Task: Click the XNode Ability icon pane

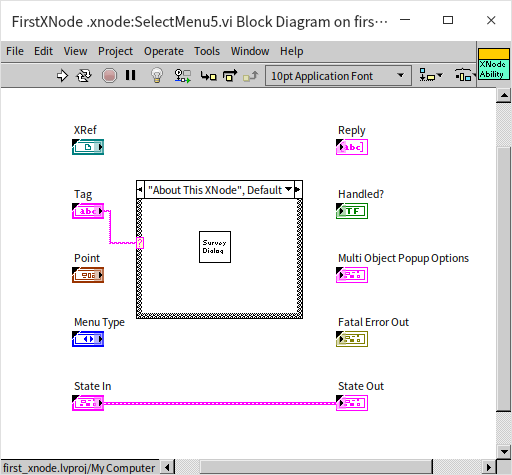Action: [x=493, y=64]
